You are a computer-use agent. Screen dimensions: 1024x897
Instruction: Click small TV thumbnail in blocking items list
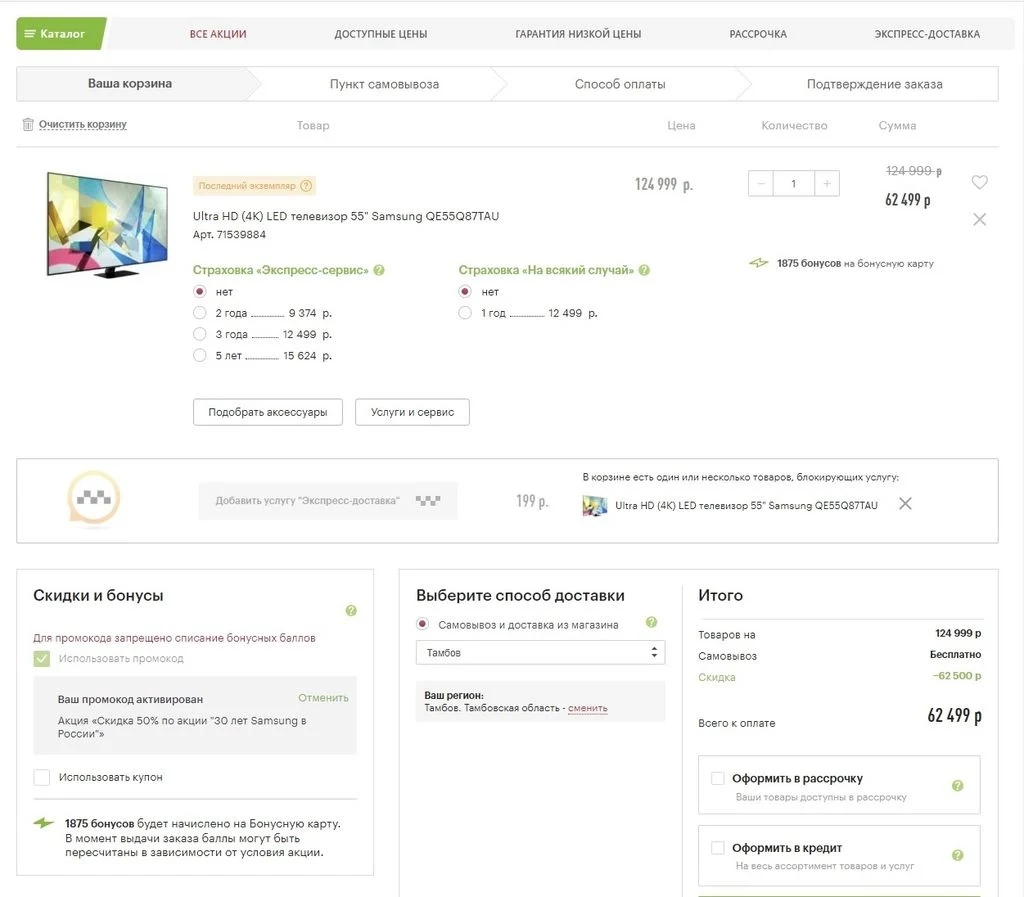click(595, 505)
